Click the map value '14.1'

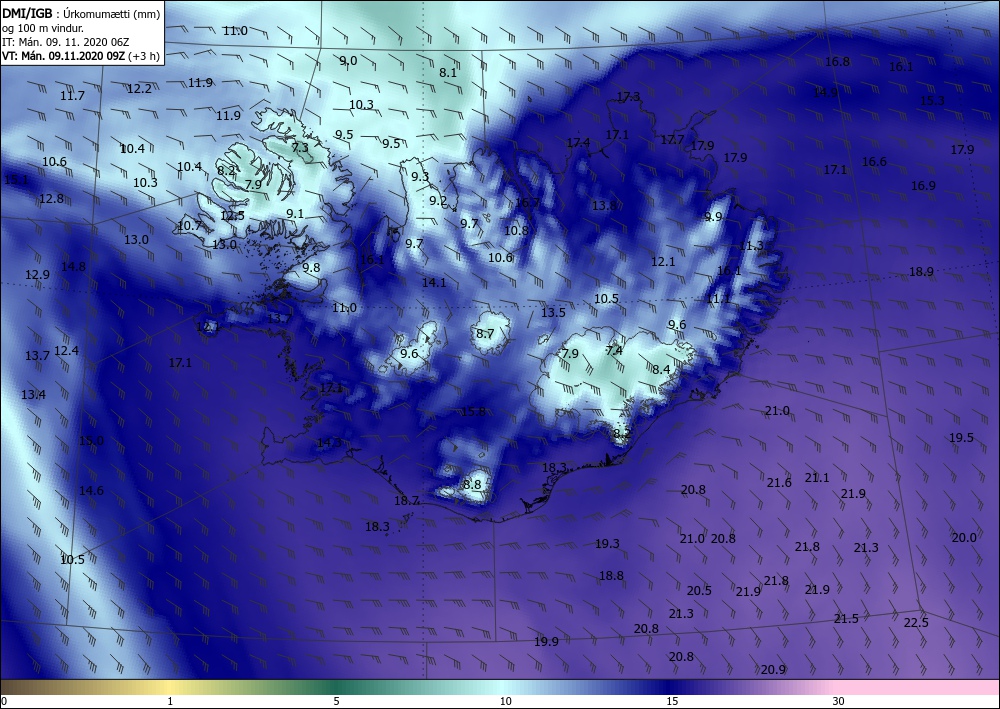[x=434, y=282]
